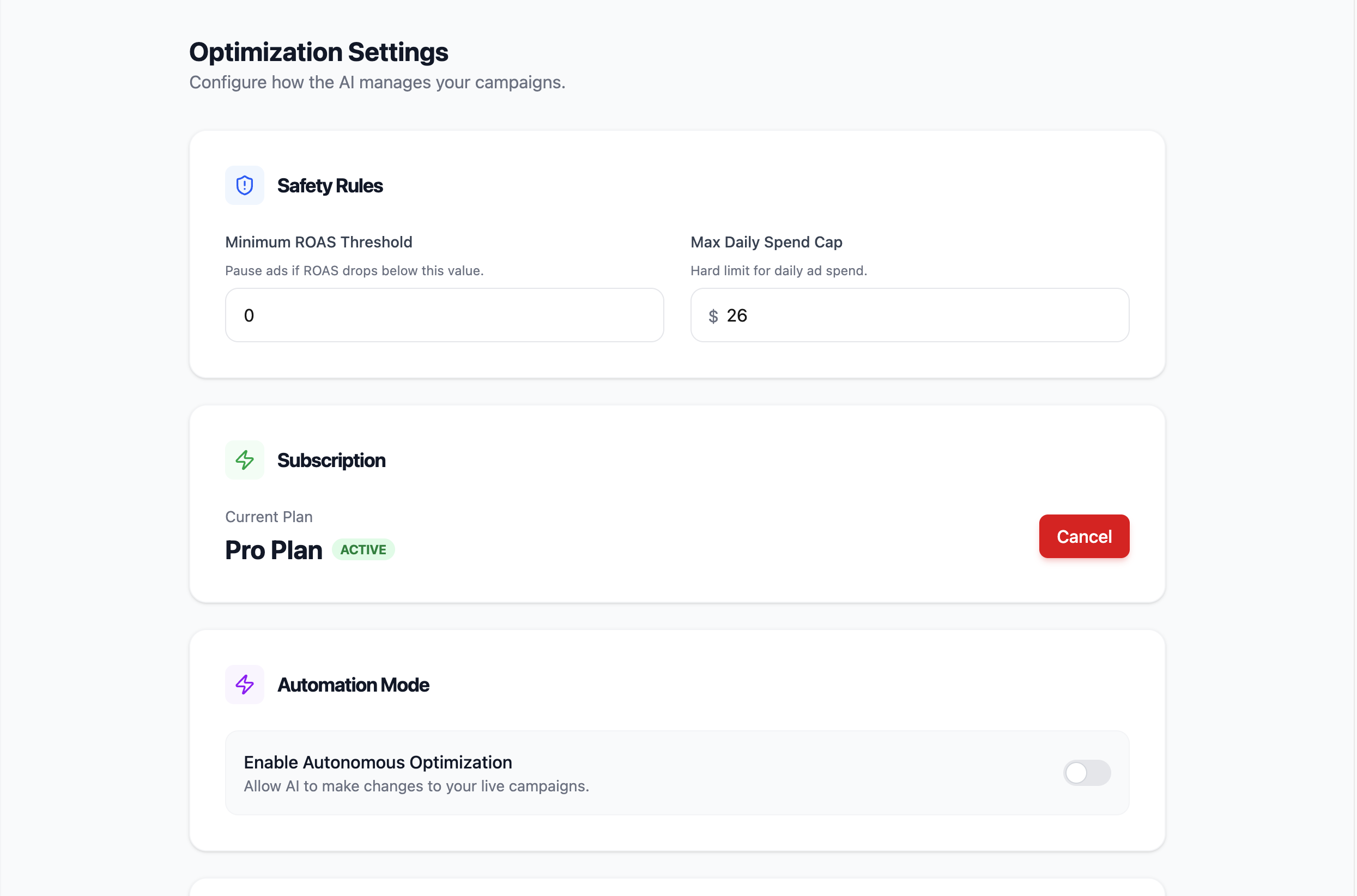Cancel the Pro Plan subscription

pyautogui.click(x=1083, y=536)
